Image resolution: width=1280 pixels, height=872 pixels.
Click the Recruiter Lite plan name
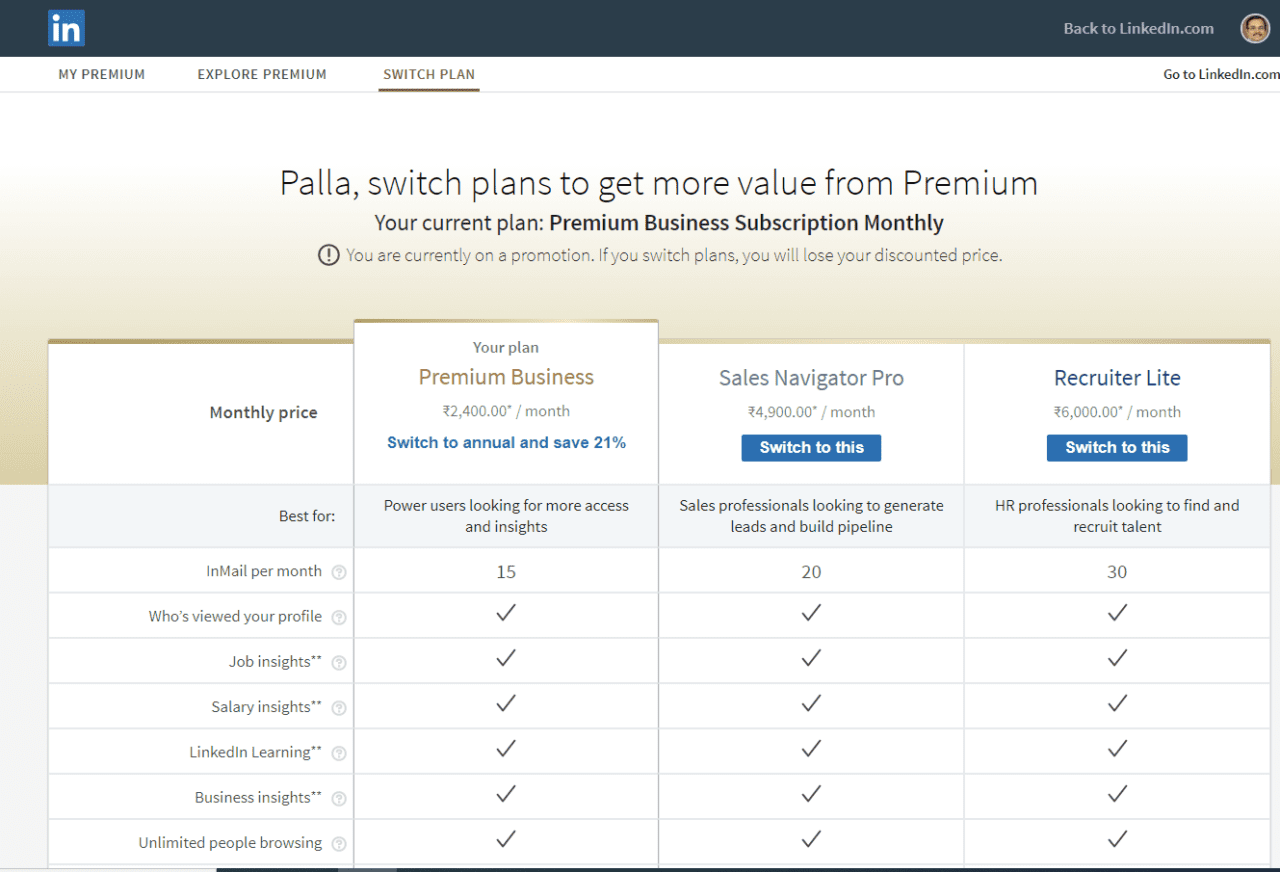point(1117,378)
